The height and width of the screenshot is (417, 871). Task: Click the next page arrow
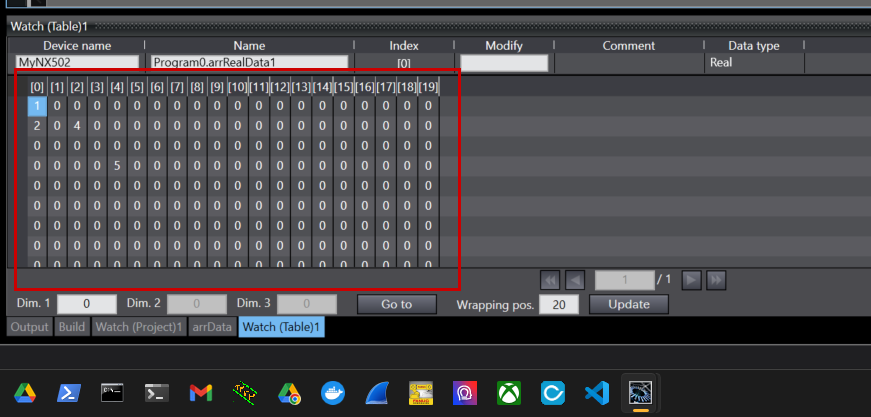point(690,280)
